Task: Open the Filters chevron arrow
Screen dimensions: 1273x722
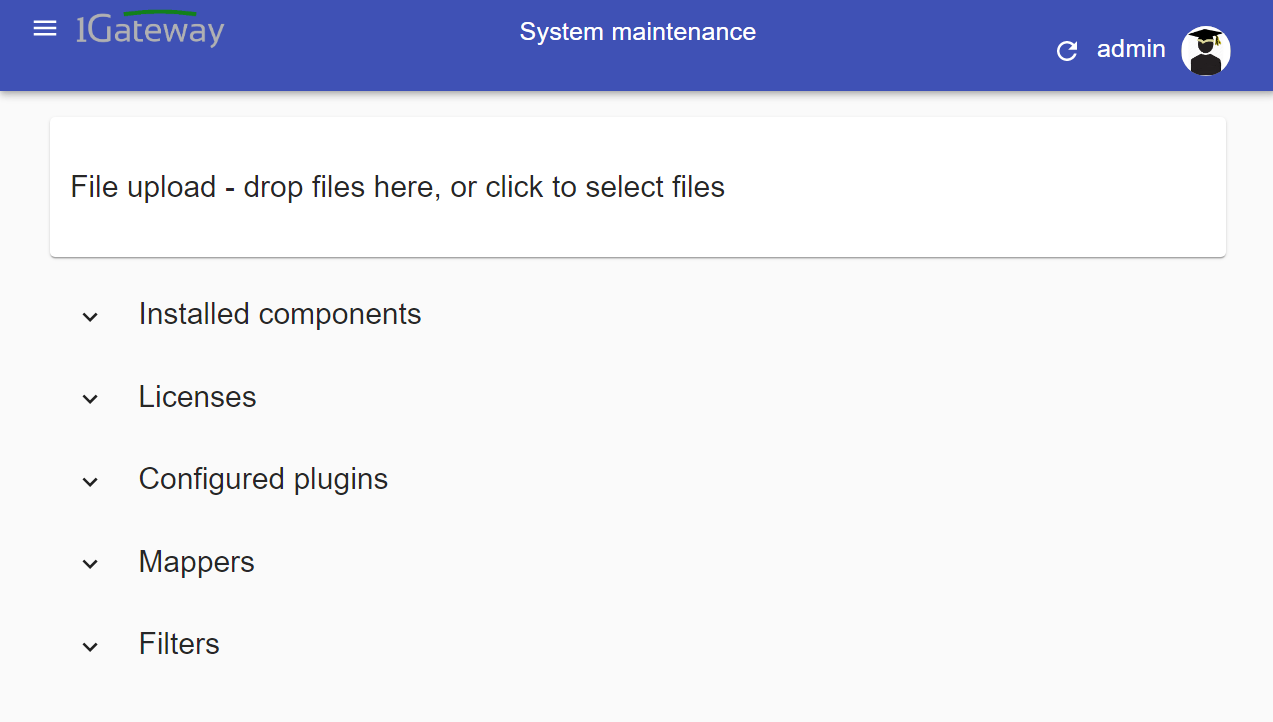Action: (90, 646)
